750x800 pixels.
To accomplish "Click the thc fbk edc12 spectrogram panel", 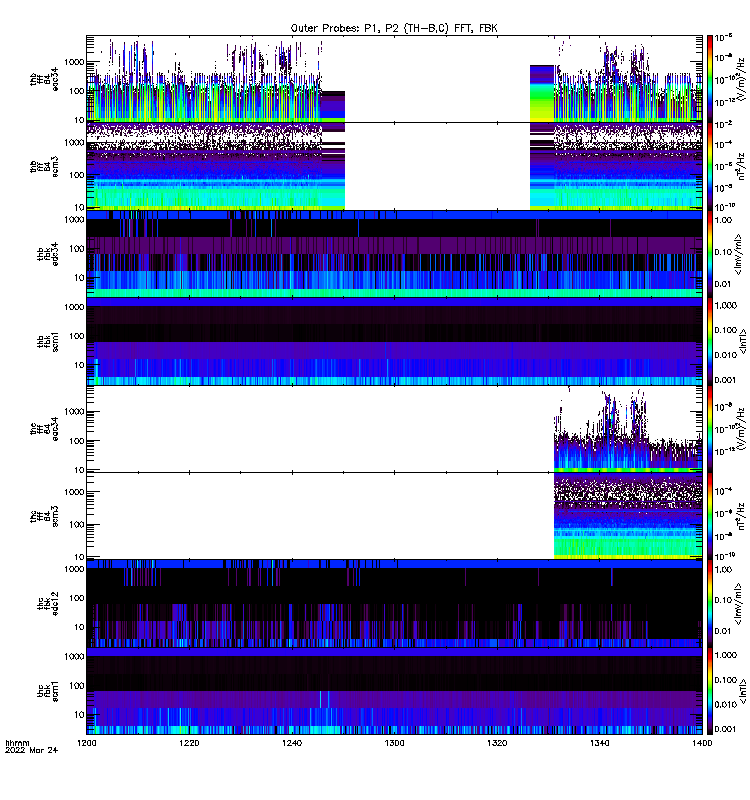I will click(394, 604).
